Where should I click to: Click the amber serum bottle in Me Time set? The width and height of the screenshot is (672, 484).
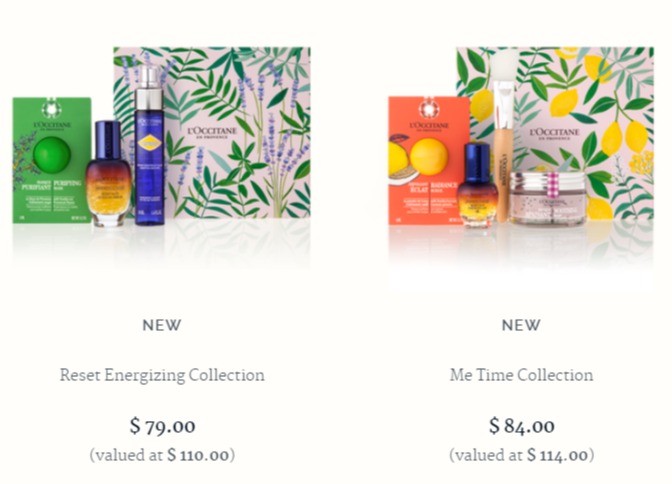477,185
